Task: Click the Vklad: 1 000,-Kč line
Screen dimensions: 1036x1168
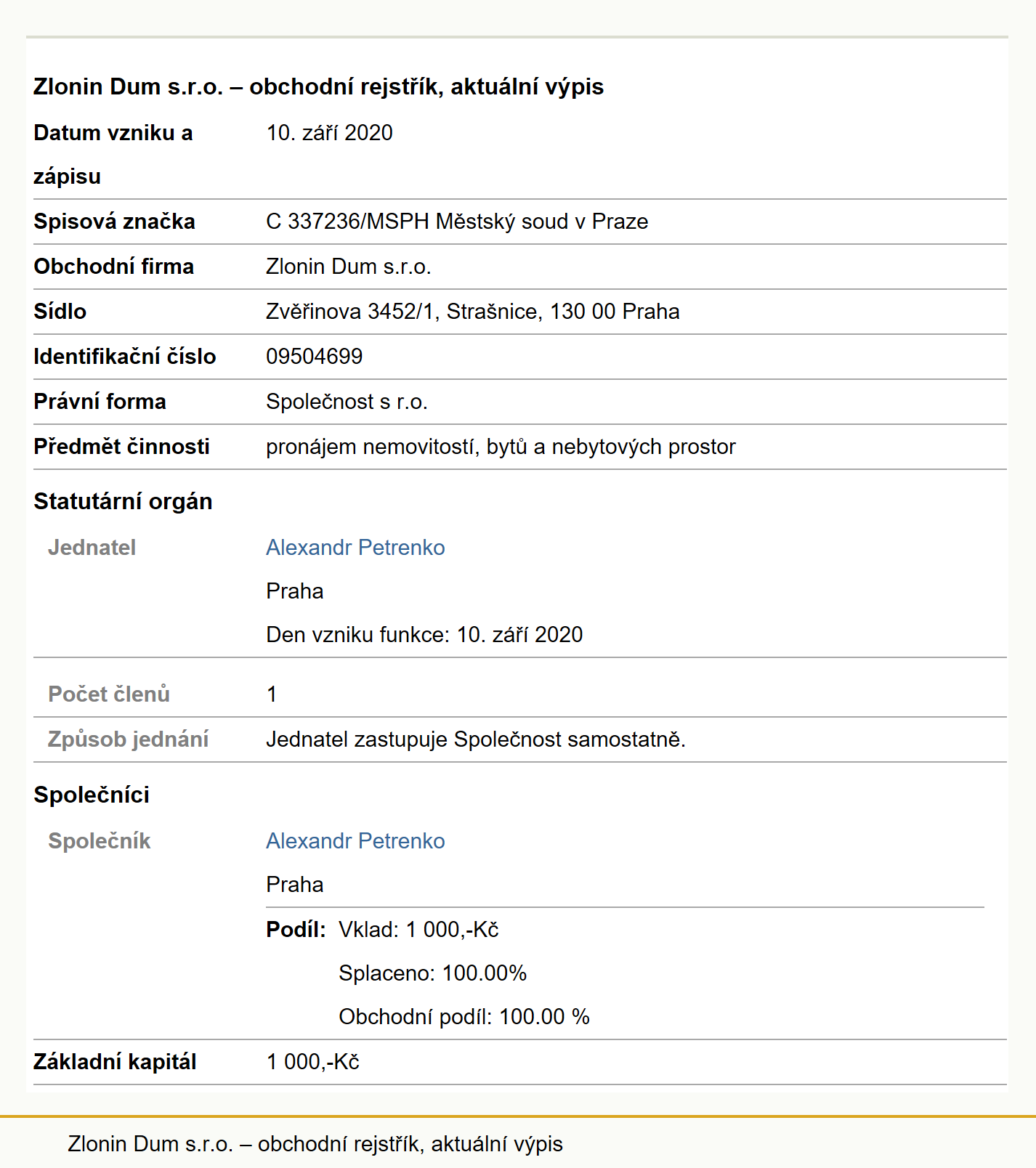Action: click(x=418, y=929)
